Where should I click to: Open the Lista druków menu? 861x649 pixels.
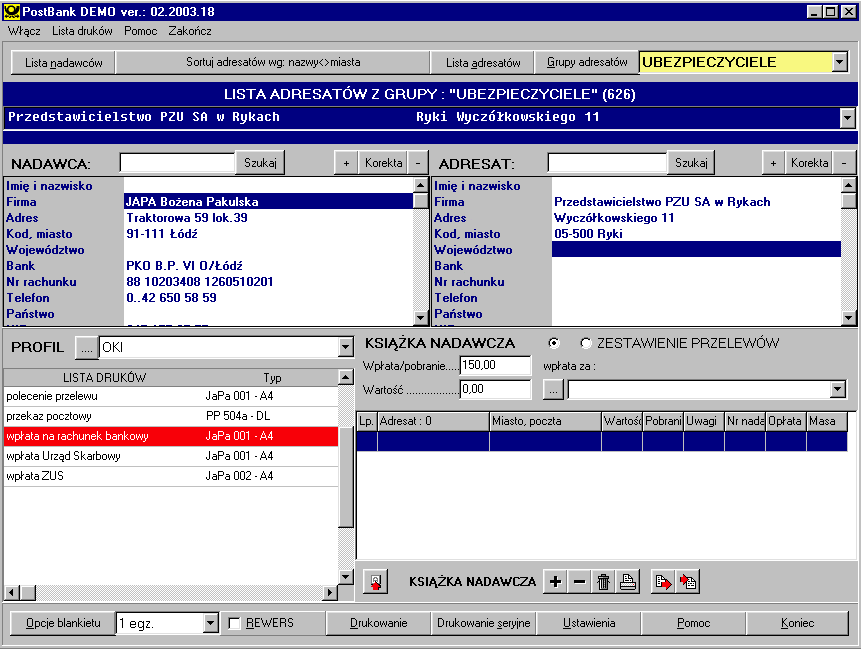[x=82, y=31]
